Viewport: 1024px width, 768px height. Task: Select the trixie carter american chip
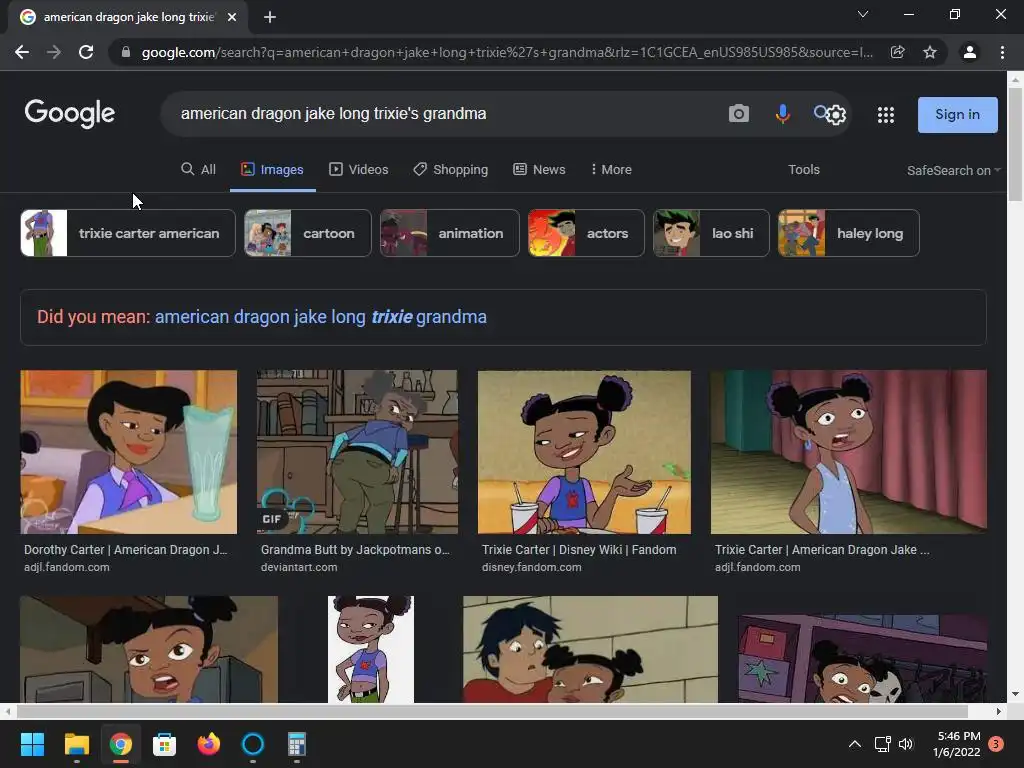pos(128,233)
